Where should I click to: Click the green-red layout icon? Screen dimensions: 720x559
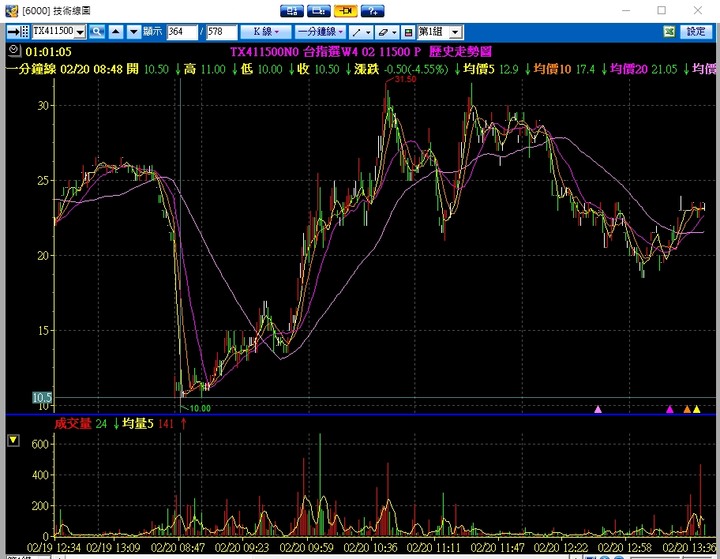click(408, 32)
